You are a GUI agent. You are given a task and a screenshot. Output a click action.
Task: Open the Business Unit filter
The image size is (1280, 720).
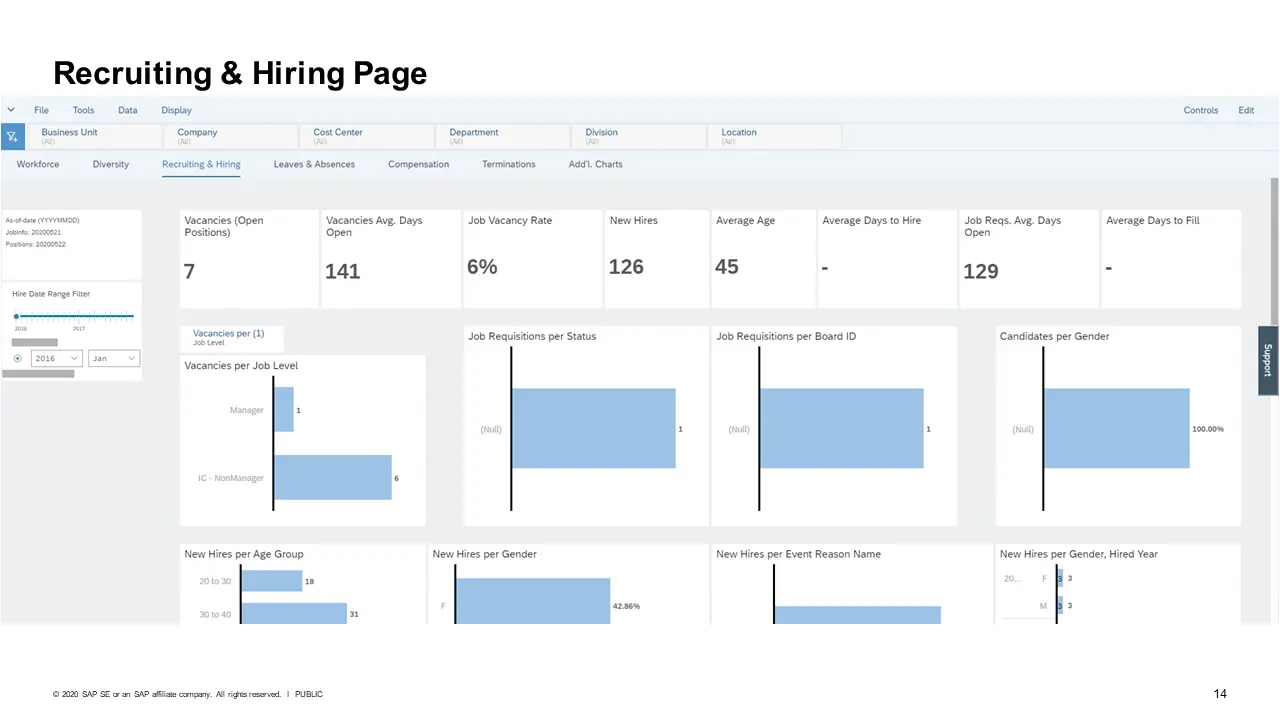[97, 136]
